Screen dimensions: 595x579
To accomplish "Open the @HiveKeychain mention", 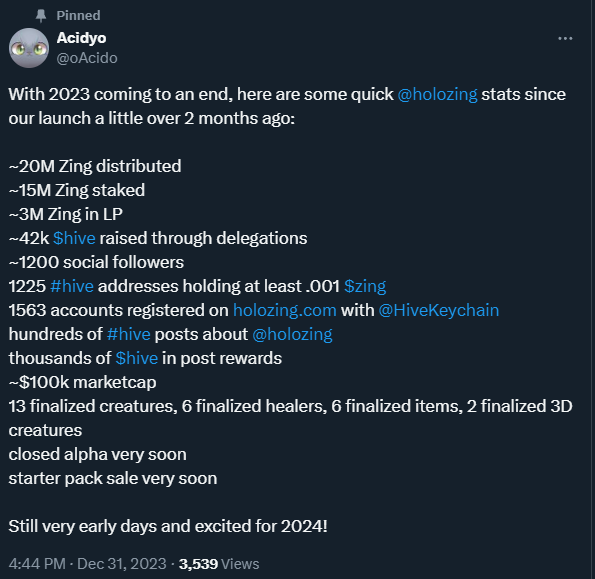I will pyautogui.click(x=439, y=310).
